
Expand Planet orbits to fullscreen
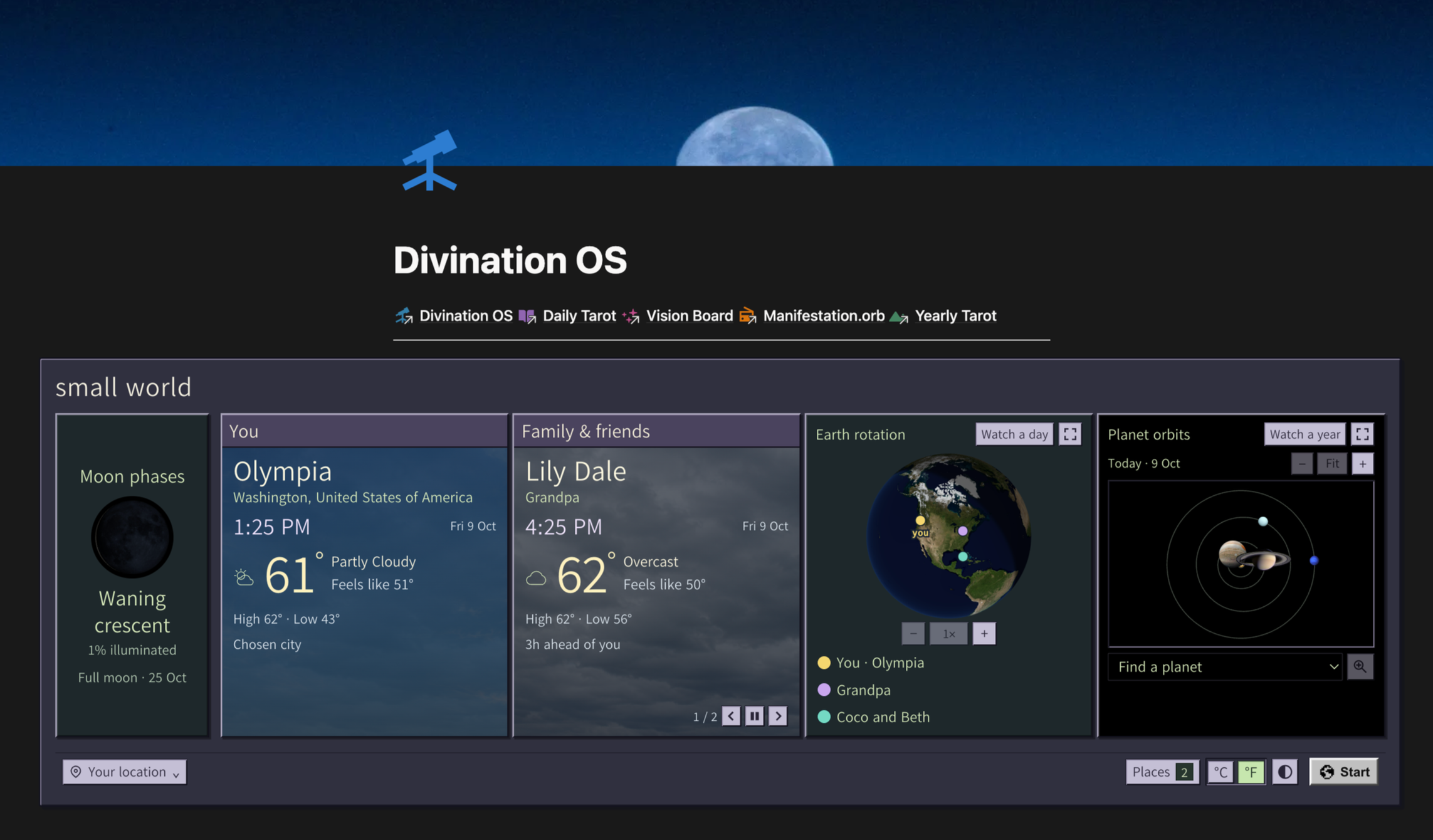pyautogui.click(x=1362, y=434)
